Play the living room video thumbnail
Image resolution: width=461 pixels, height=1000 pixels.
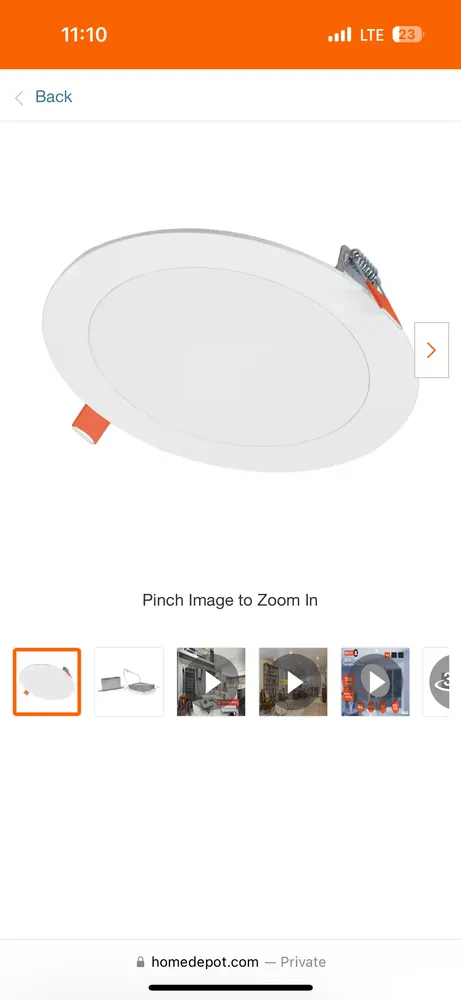pos(293,682)
